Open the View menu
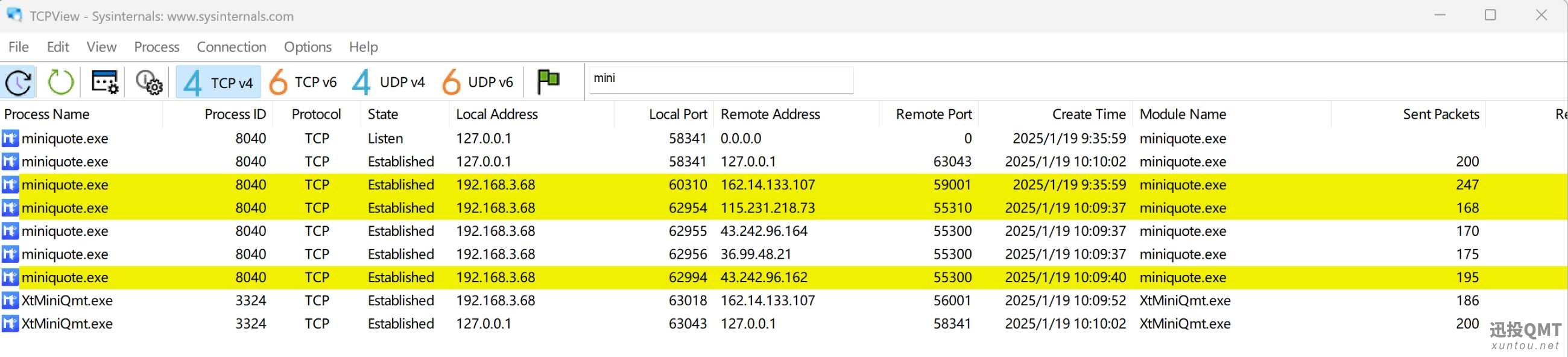 [101, 47]
